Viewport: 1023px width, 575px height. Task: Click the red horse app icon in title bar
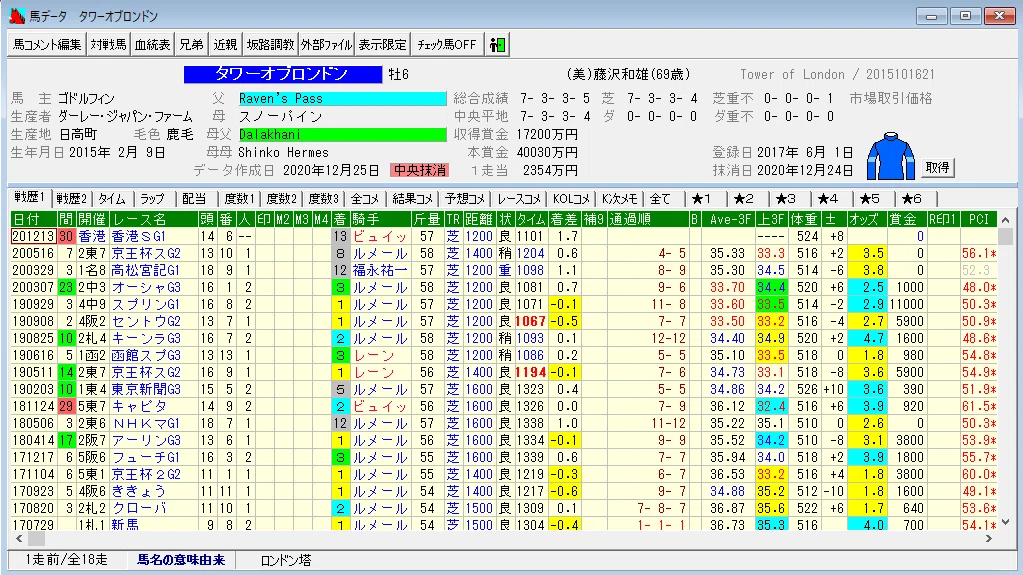click(x=17, y=16)
